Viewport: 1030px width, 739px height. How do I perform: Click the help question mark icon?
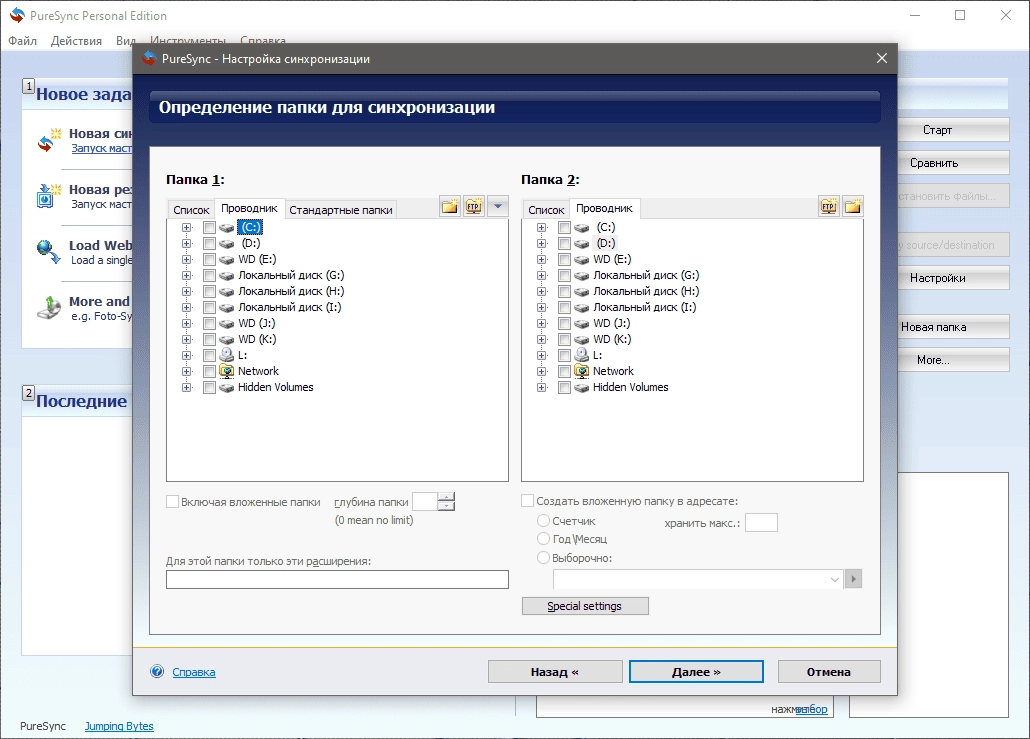click(x=157, y=671)
